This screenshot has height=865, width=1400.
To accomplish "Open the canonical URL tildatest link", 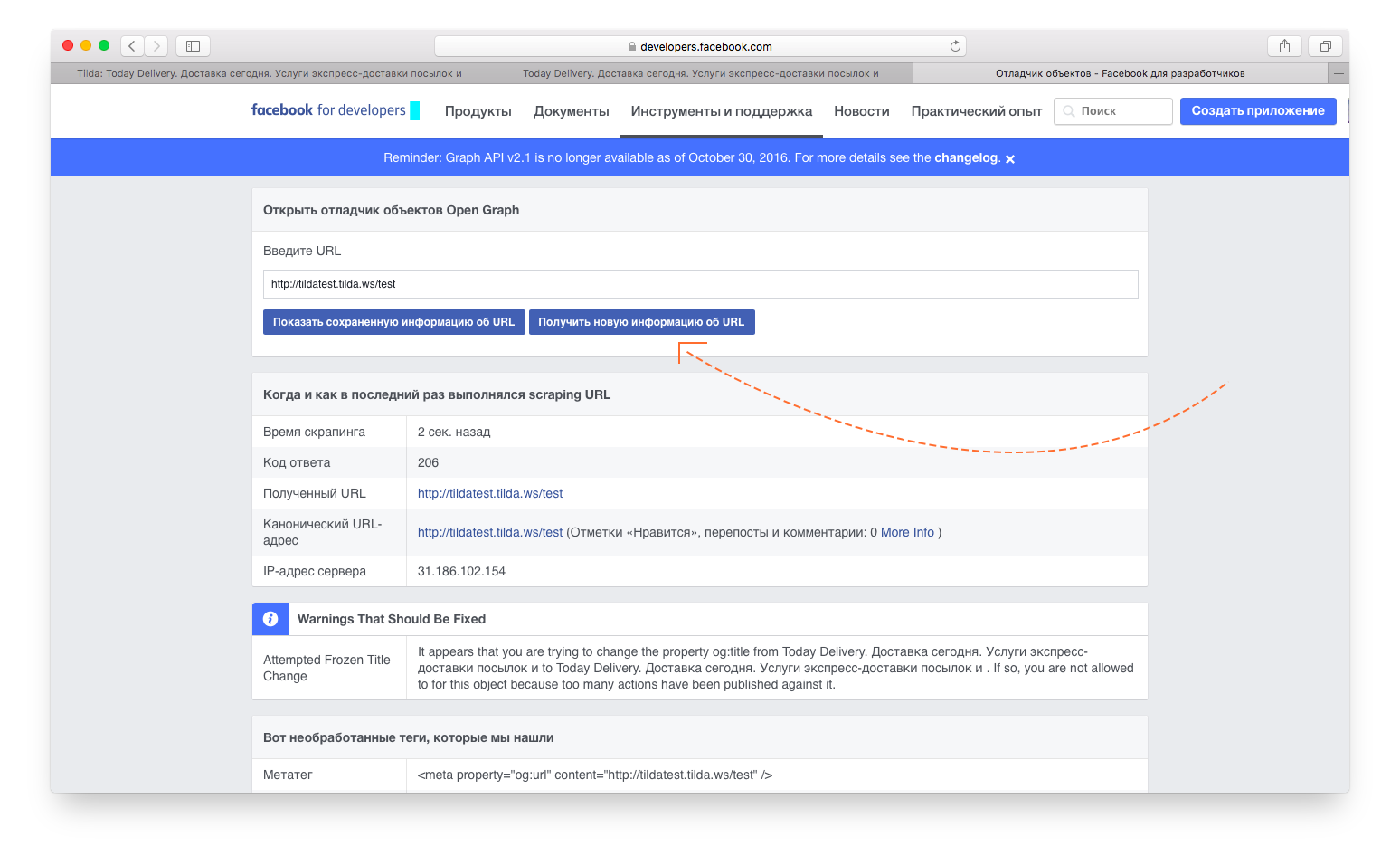I will tap(490, 532).
